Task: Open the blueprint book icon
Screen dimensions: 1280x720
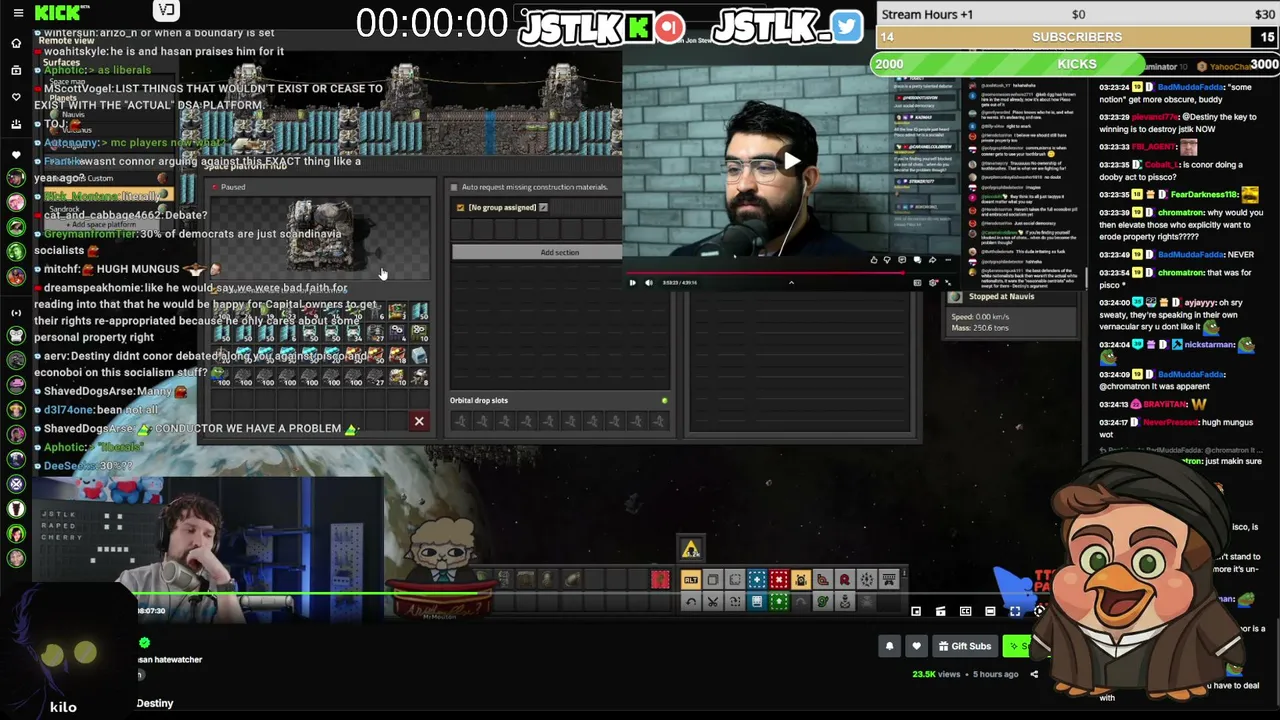Action: 757,602
